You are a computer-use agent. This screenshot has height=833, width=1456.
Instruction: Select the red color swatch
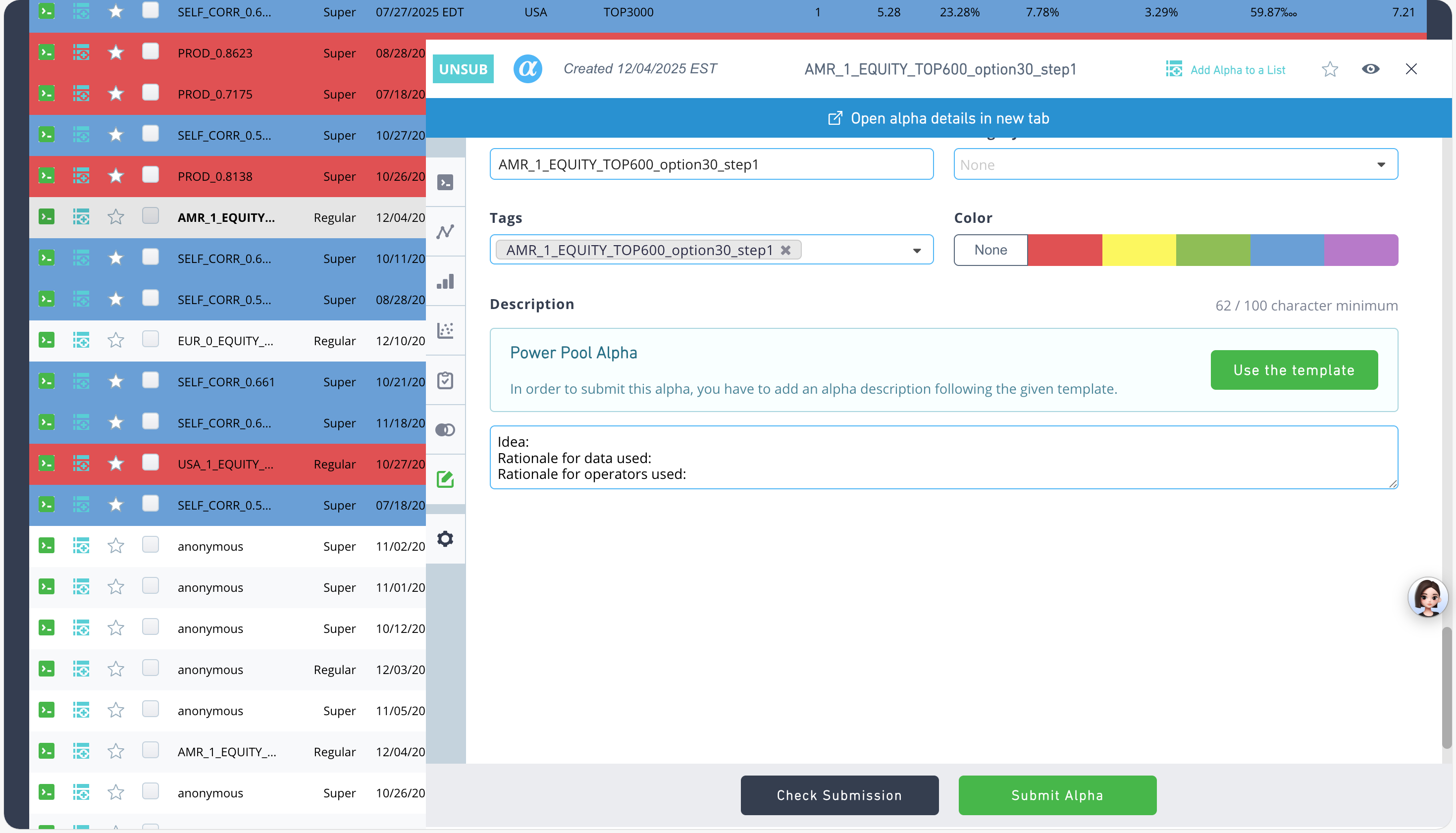tap(1065, 250)
